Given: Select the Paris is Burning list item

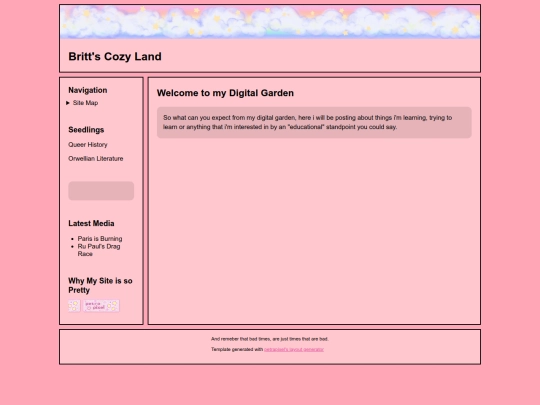Looking at the screenshot, I should point(100,239).
